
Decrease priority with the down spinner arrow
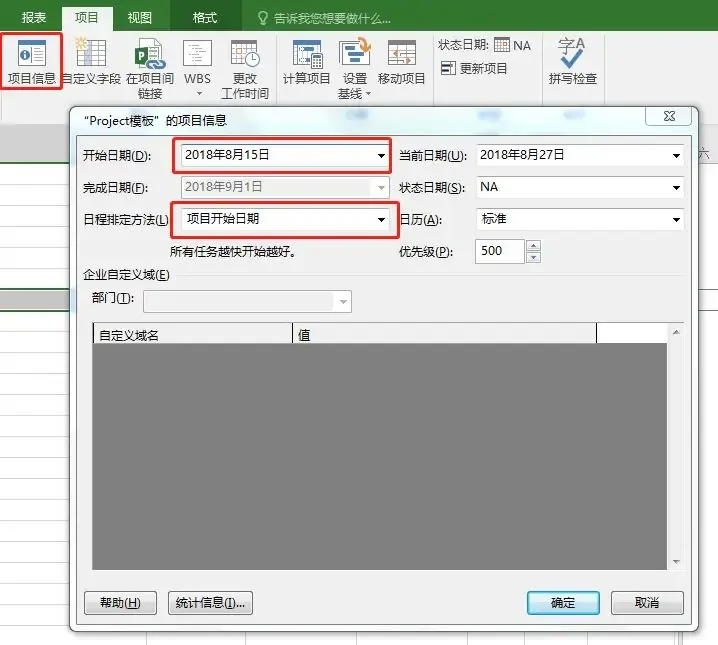click(533, 257)
